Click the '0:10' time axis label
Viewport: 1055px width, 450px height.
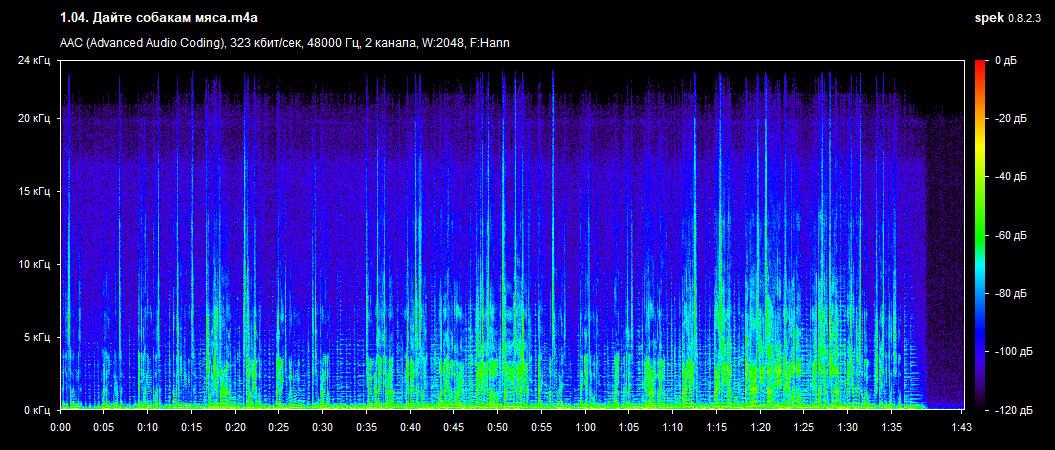[147, 426]
